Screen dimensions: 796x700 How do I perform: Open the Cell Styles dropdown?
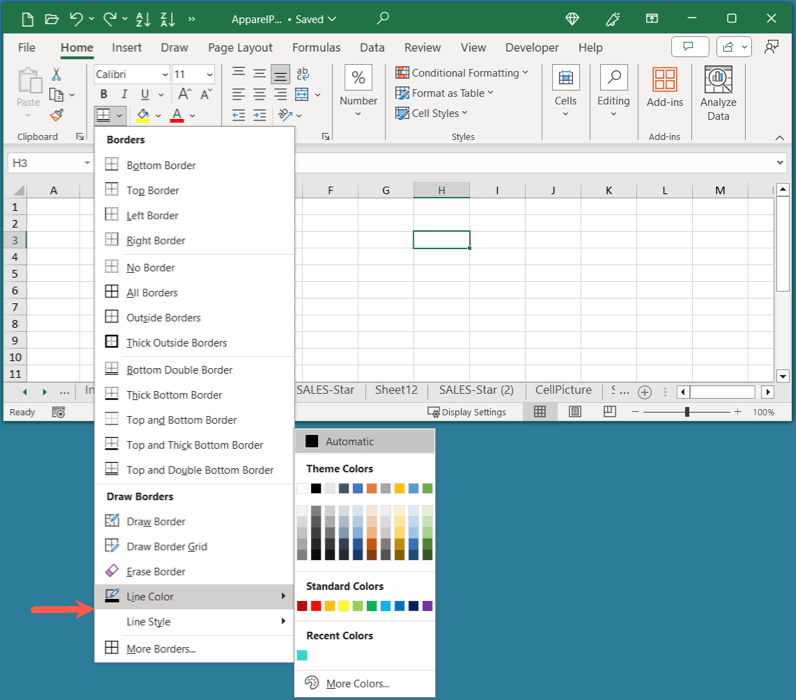point(431,113)
